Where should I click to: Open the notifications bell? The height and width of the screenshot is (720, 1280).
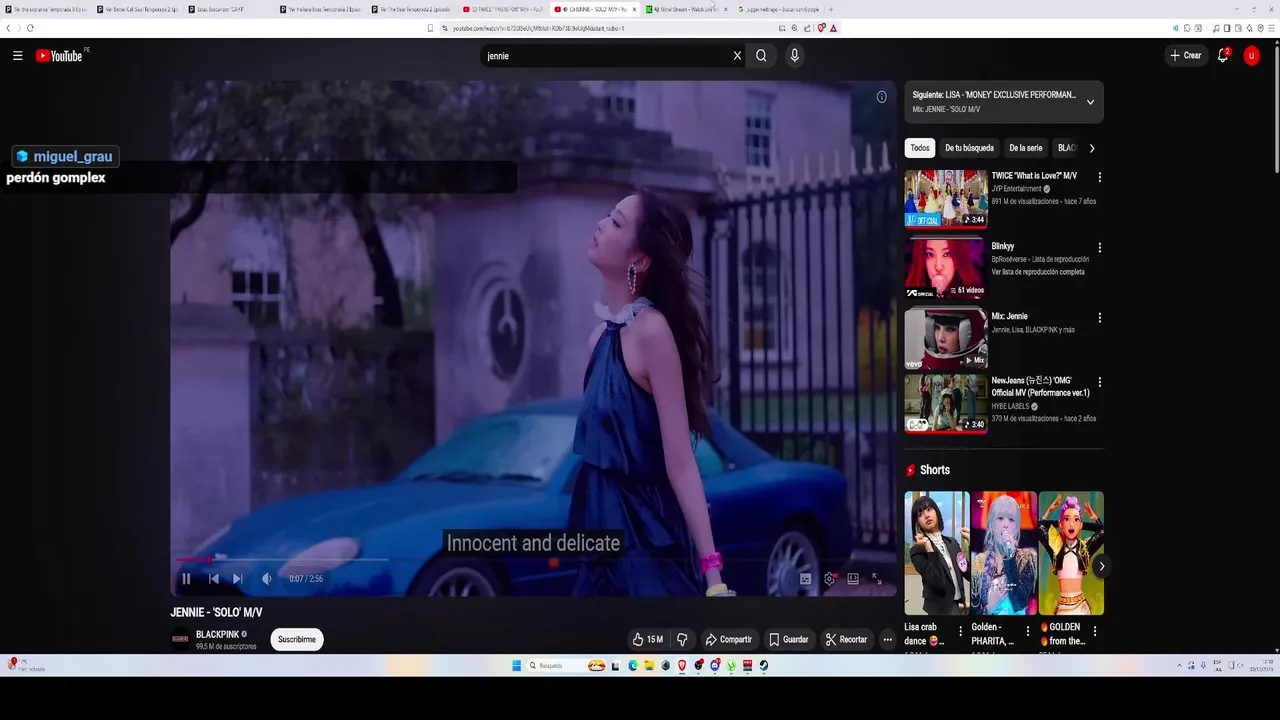(1222, 56)
